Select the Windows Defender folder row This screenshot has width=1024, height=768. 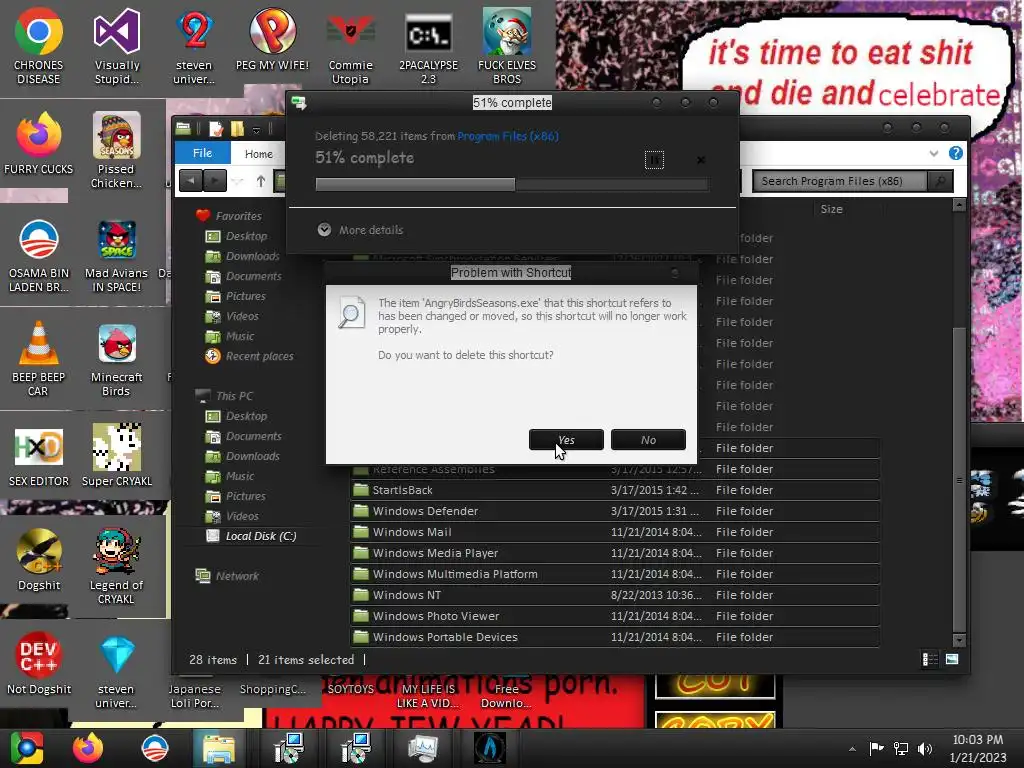tap(615, 511)
